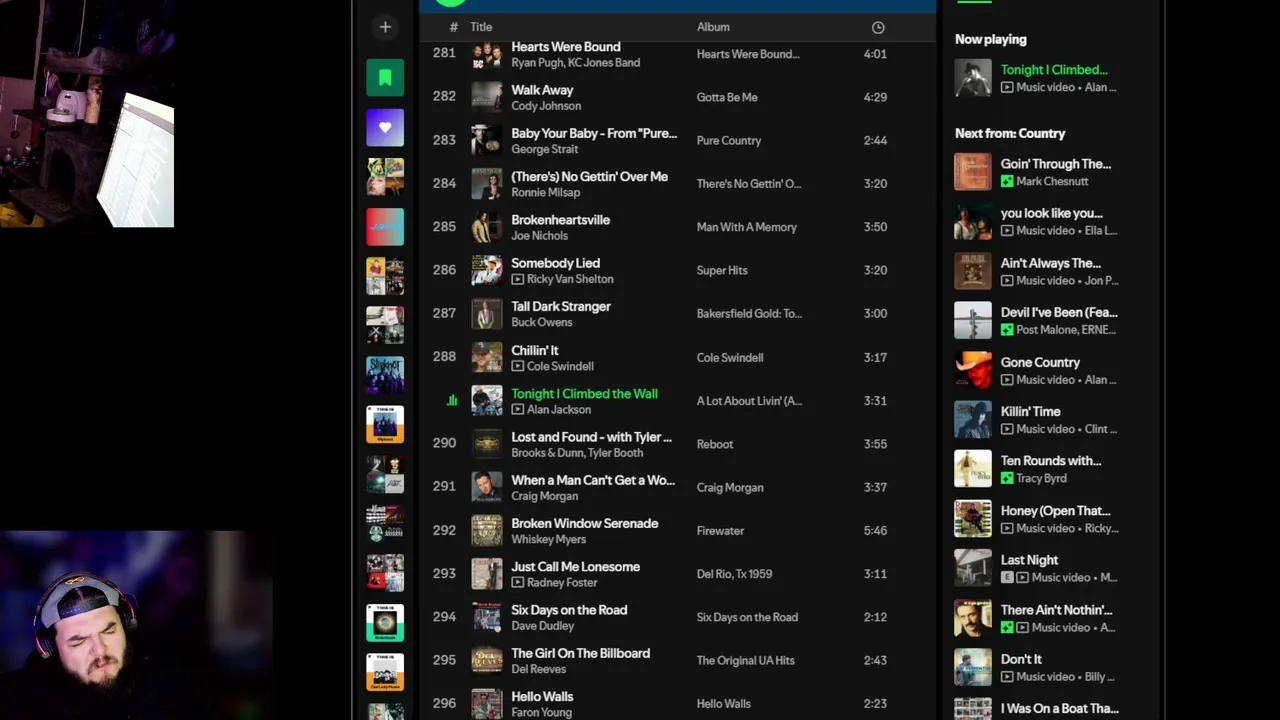Click music video icon under Don't It
The width and height of the screenshot is (1280, 720).
[1007, 676]
